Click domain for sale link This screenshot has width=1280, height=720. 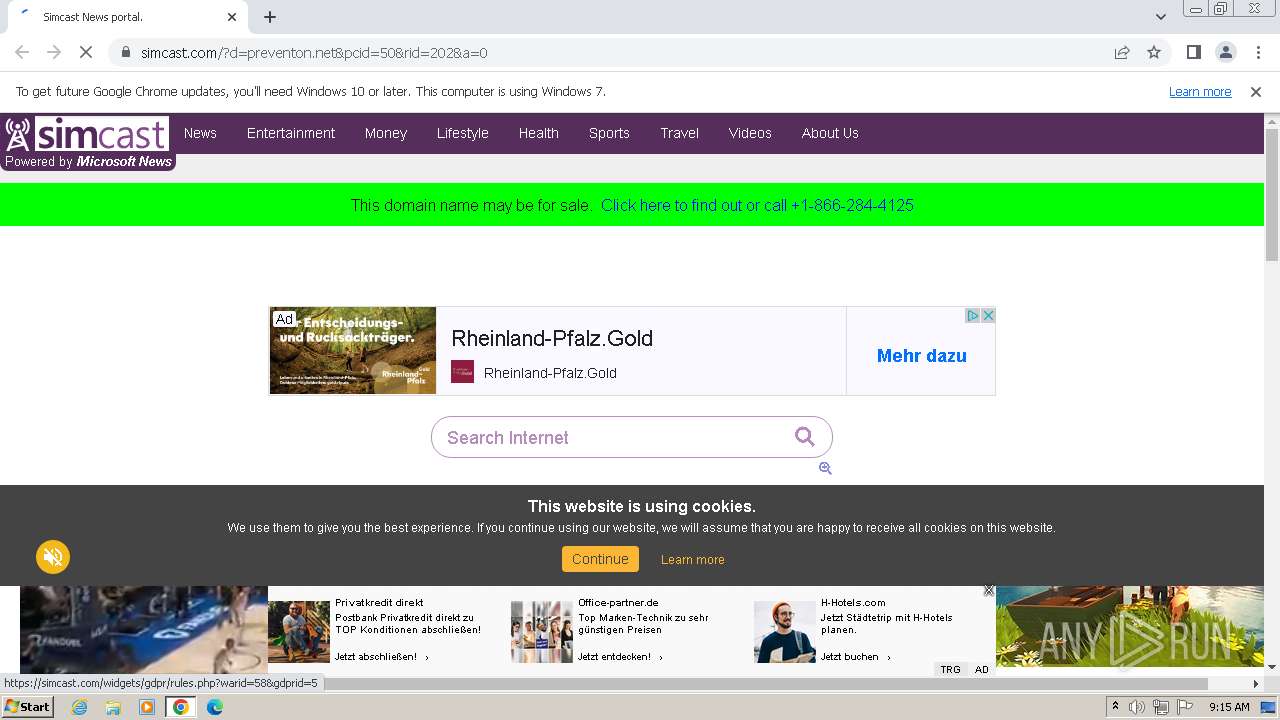(x=757, y=205)
